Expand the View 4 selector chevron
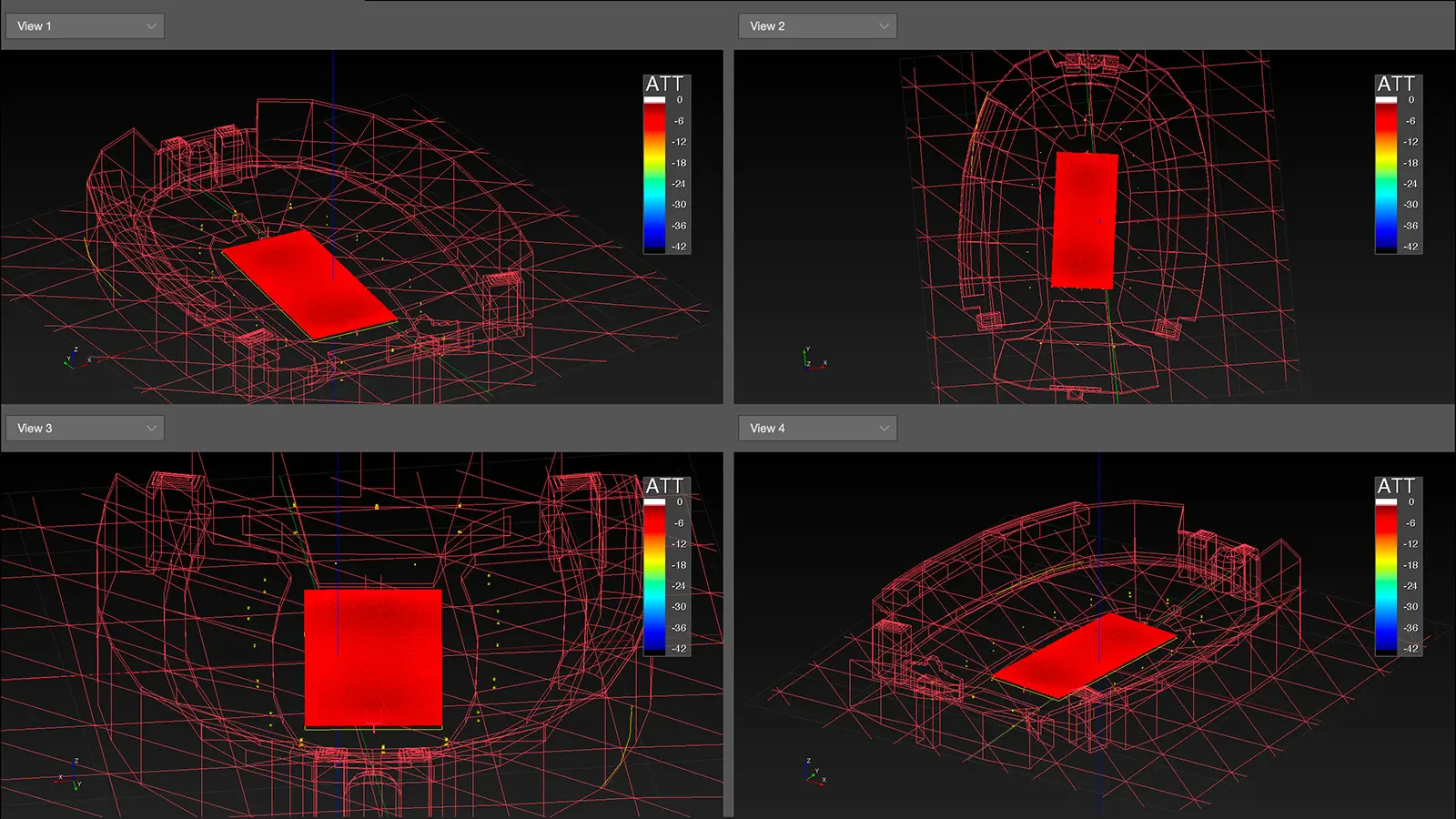This screenshot has width=1456, height=819. 881,428
